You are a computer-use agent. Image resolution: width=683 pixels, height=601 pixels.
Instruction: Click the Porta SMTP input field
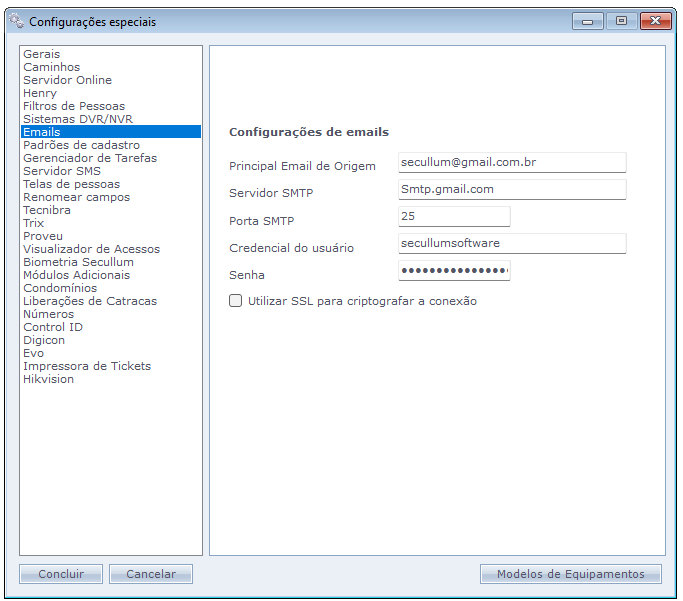click(x=453, y=216)
